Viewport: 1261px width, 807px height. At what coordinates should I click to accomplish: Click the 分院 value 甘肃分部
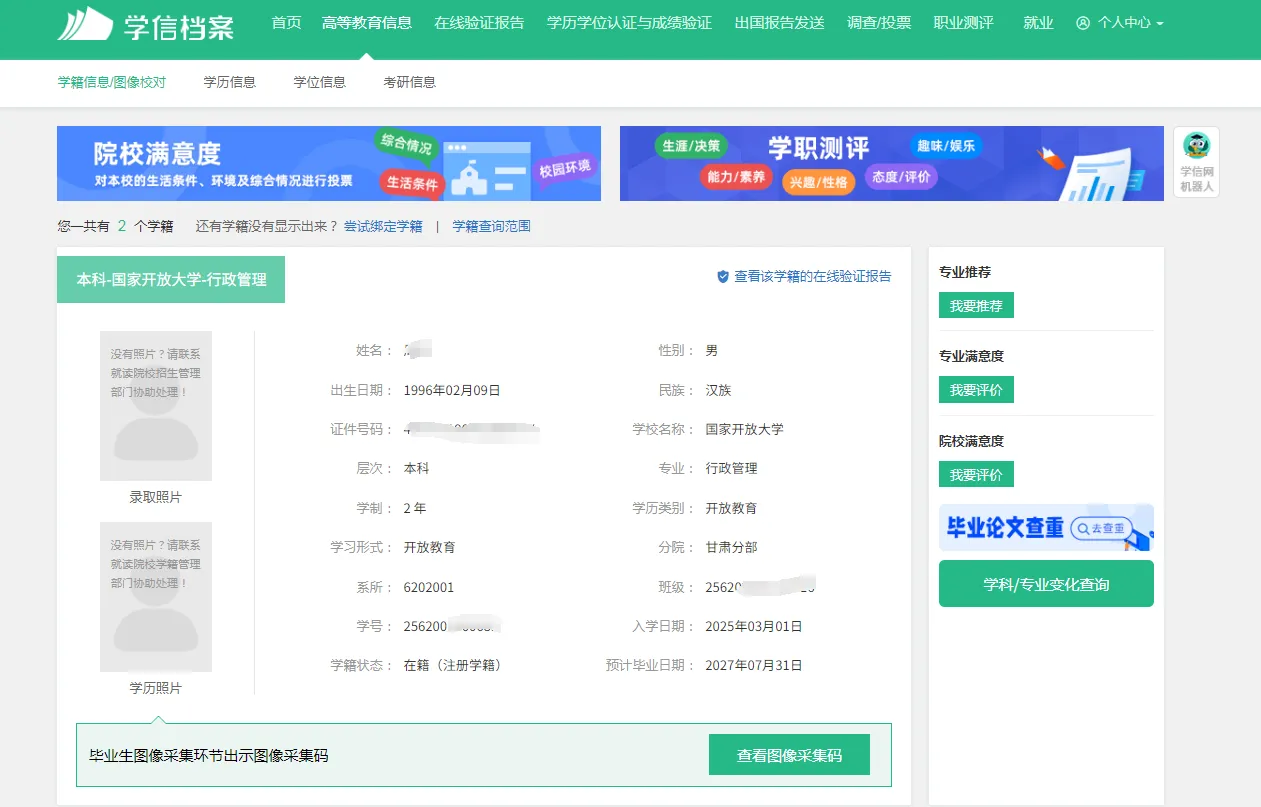732,547
